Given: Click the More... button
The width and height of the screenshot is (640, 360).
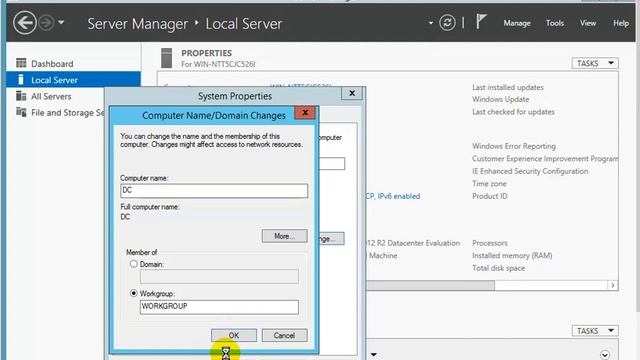Looking at the screenshot, I should 284,236.
